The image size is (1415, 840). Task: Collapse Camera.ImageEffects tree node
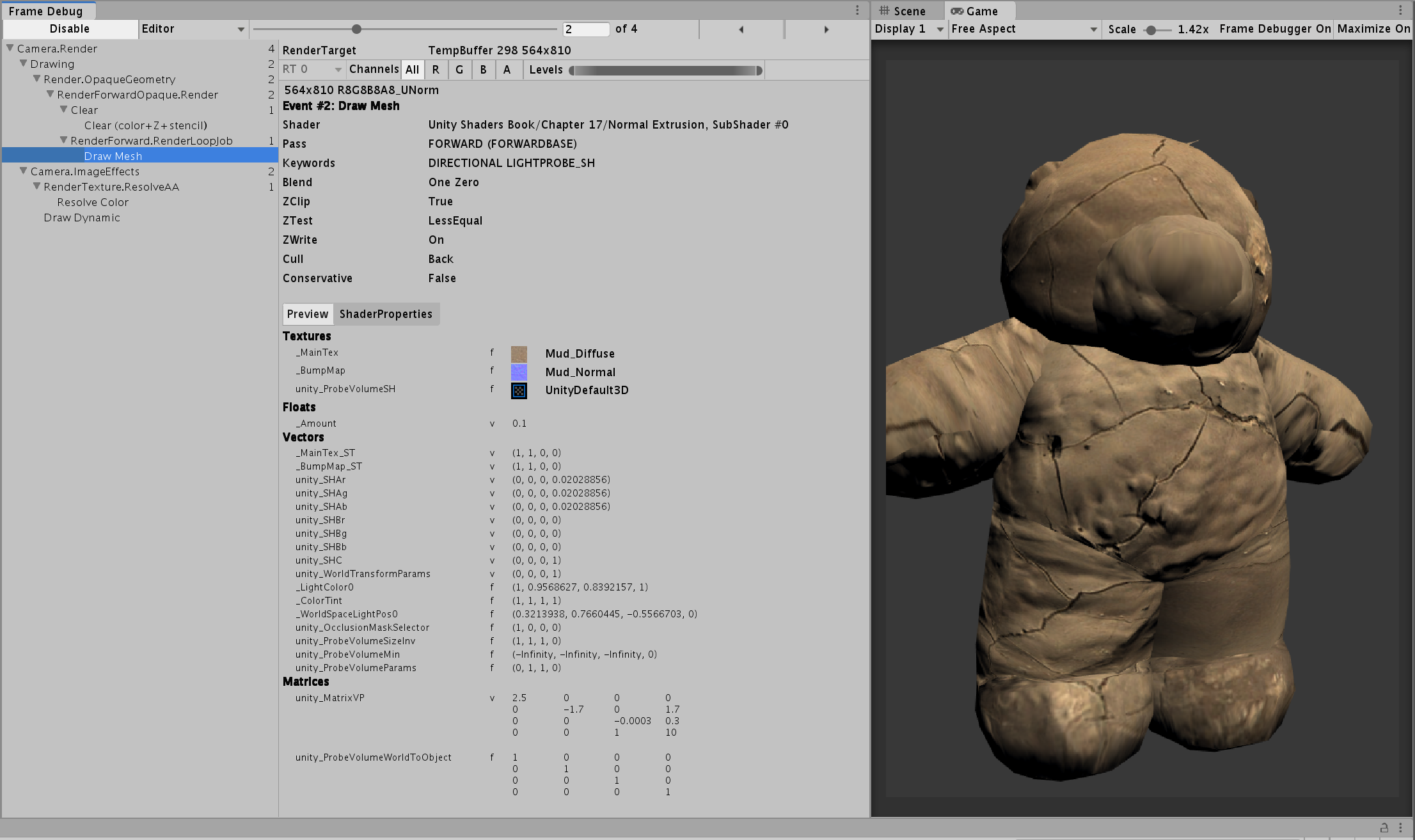24,171
